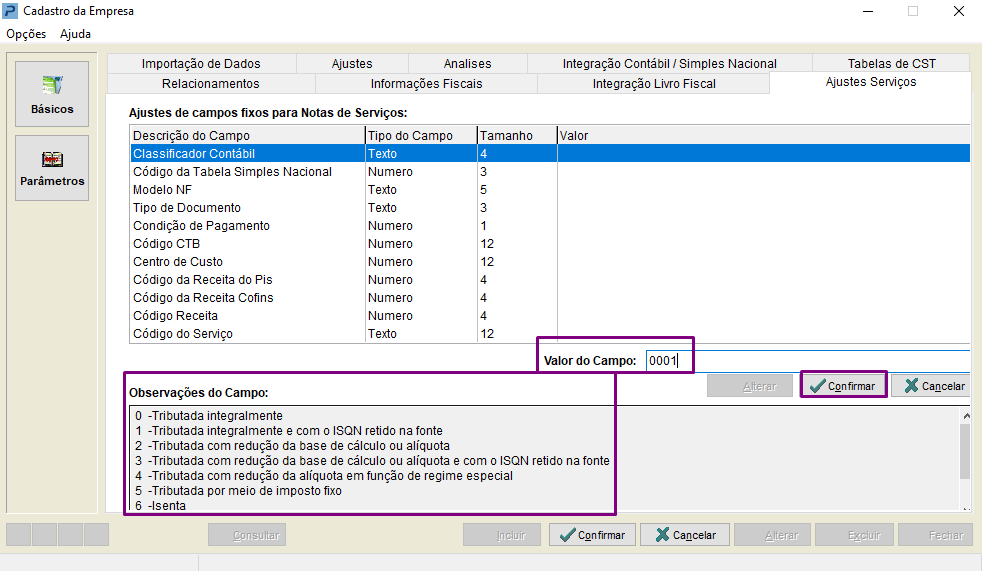
Task: Click the Cadastro da Empresa app icon
Action: (10, 11)
